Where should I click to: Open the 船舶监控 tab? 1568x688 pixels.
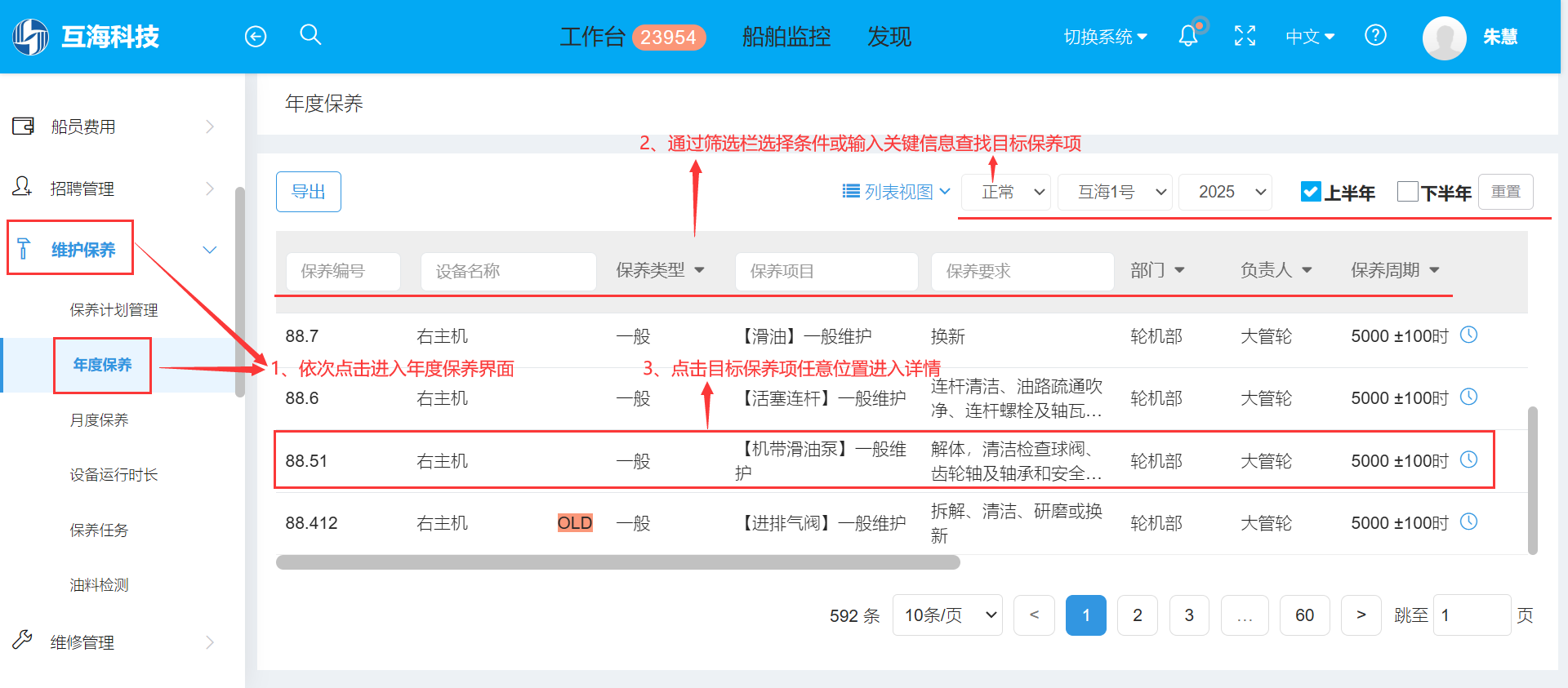click(786, 37)
